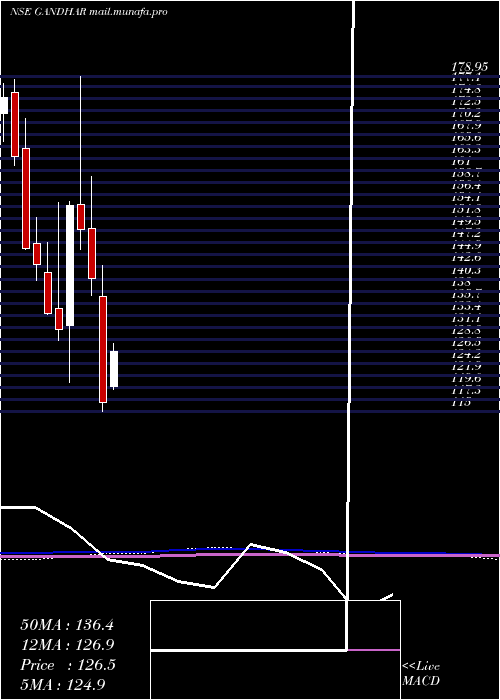Click the <<Live MACD label
The height and width of the screenshot is (700, 500).
coord(421,674)
